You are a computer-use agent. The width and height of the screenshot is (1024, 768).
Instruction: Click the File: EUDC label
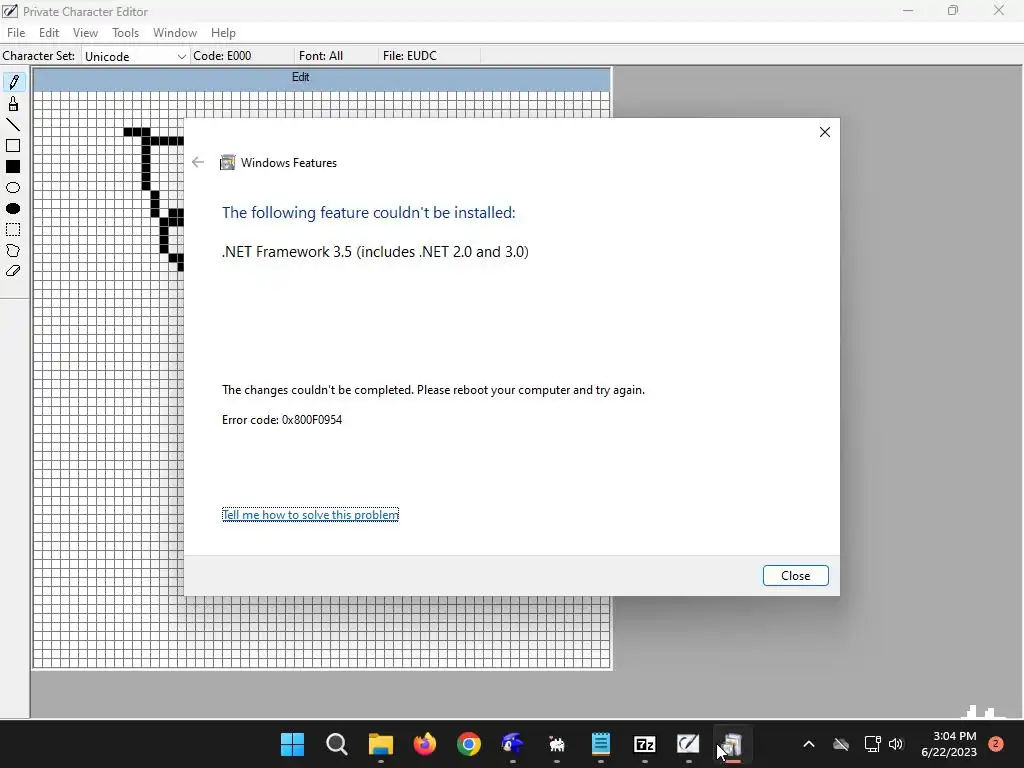click(x=409, y=56)
